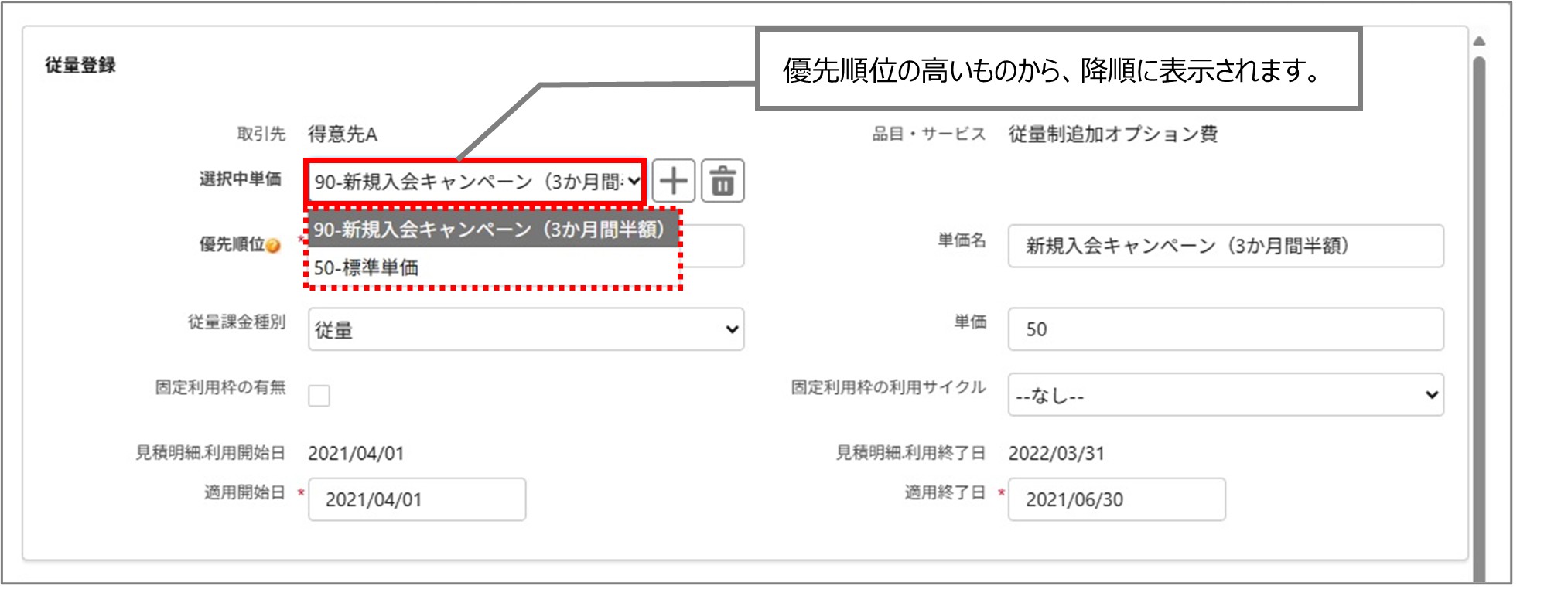This screenshot has width=1568, height=589.
Task: Click the help icon beside 優先順位
Action: point(272,246)
